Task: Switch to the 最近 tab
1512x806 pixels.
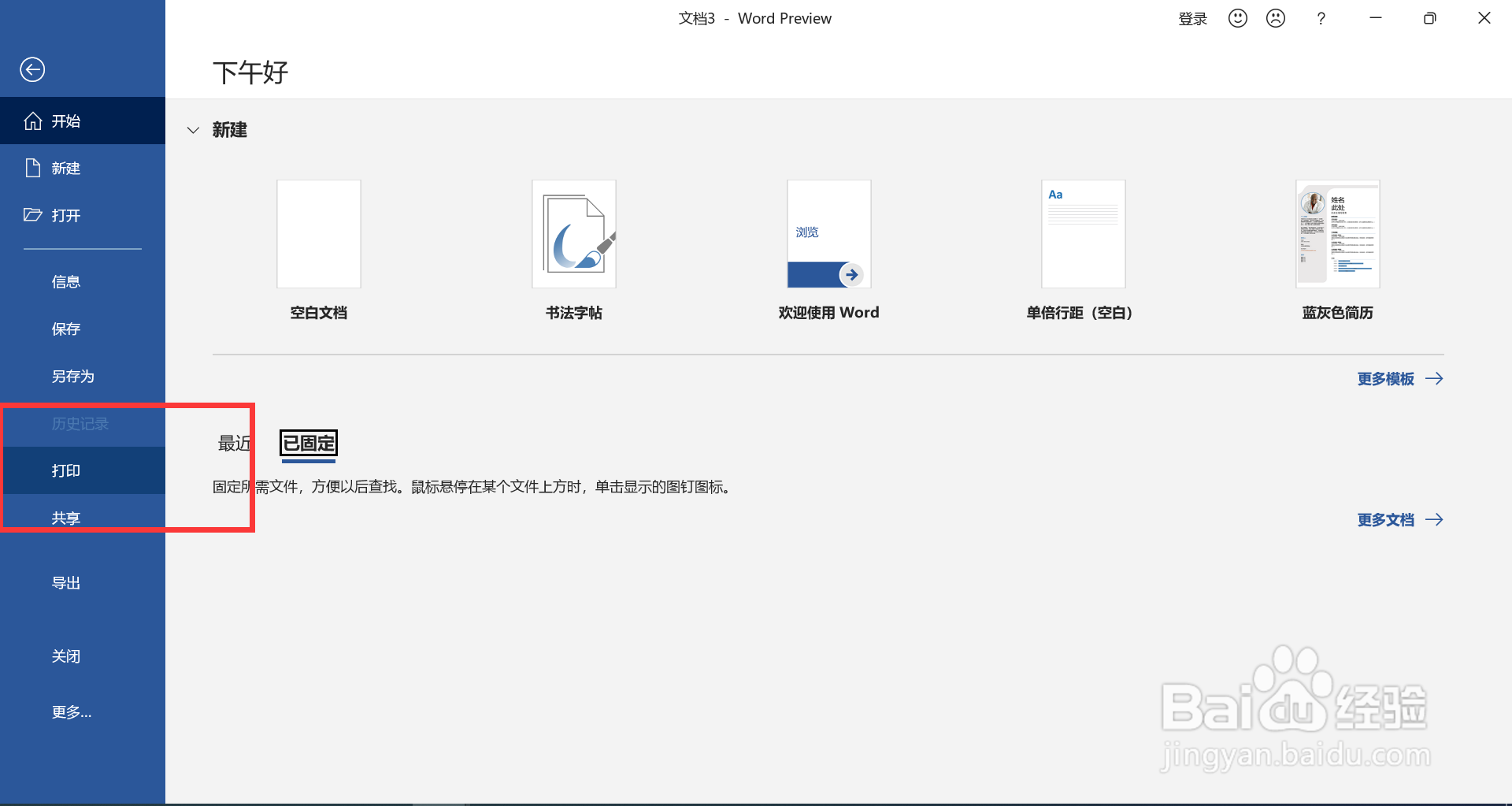Action: click(x=235, y=444)
